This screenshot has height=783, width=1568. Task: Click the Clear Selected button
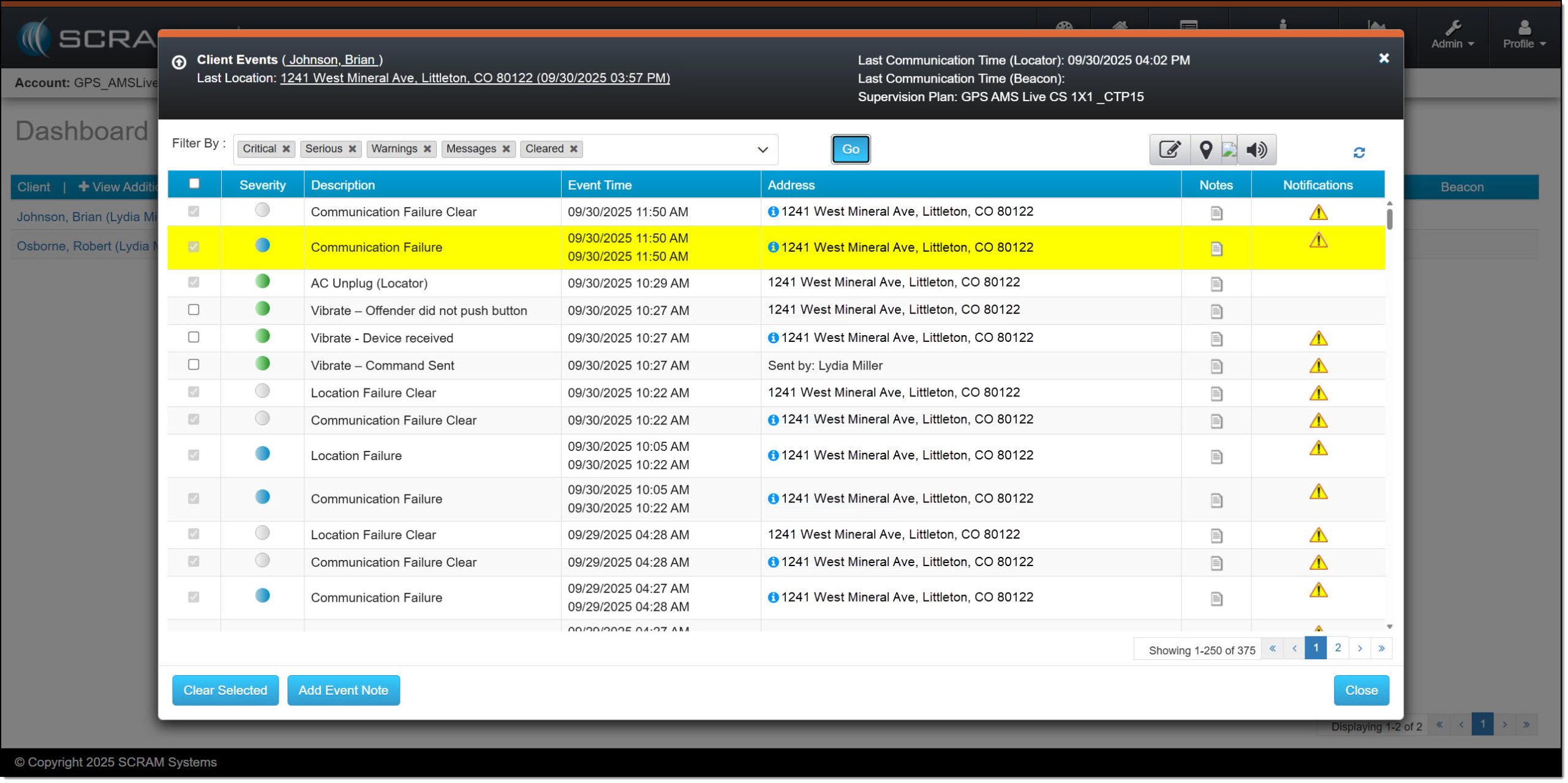pos(225,690)
